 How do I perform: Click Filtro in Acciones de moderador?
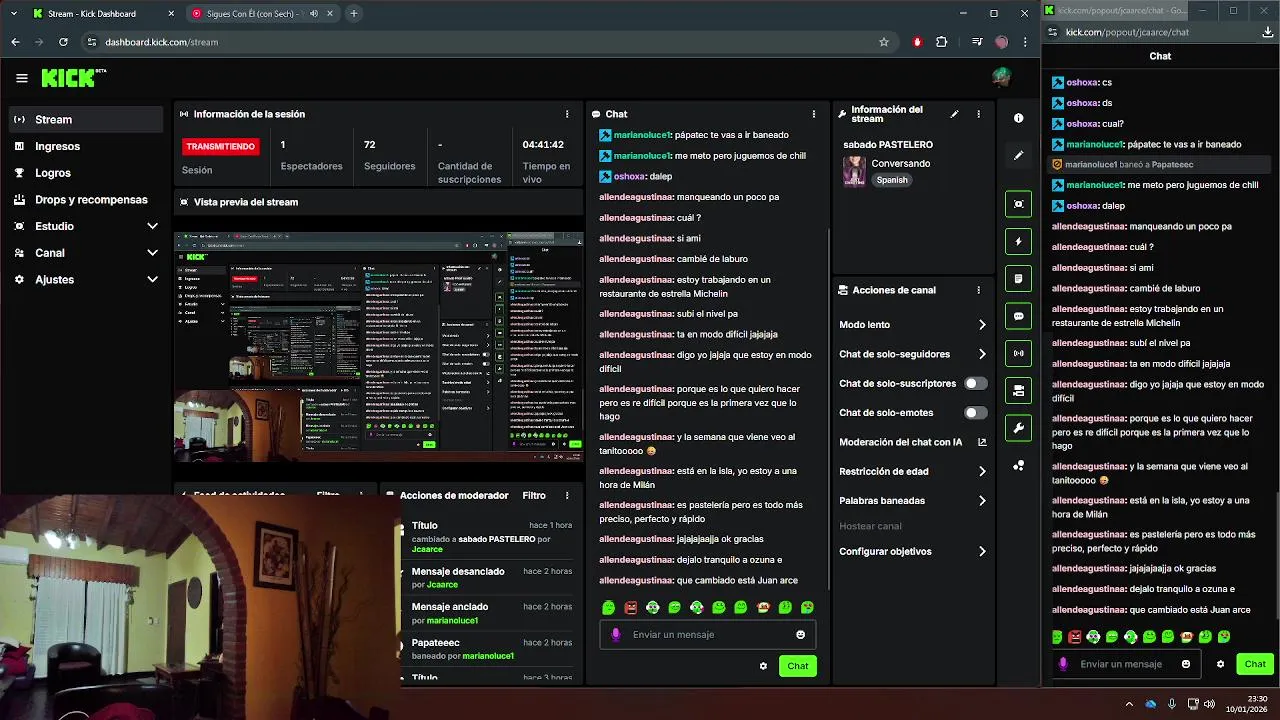tap(534, 495)
